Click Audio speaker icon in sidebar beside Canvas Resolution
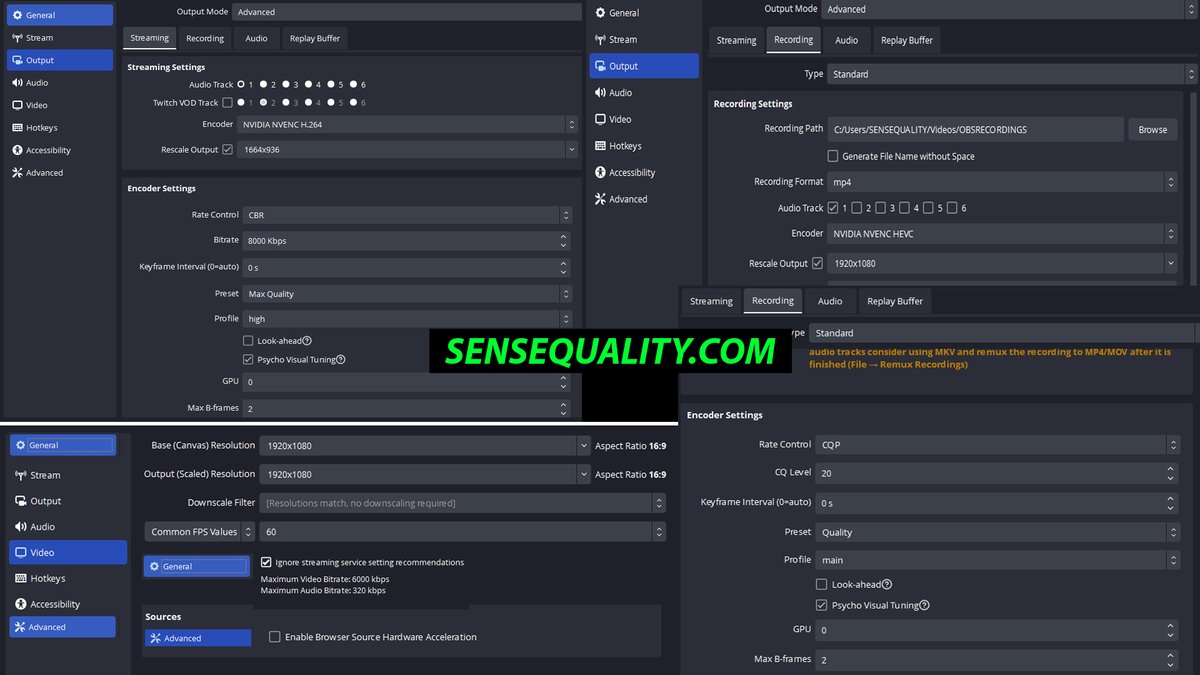1200x675 pixels. click(x=21, y=527)
